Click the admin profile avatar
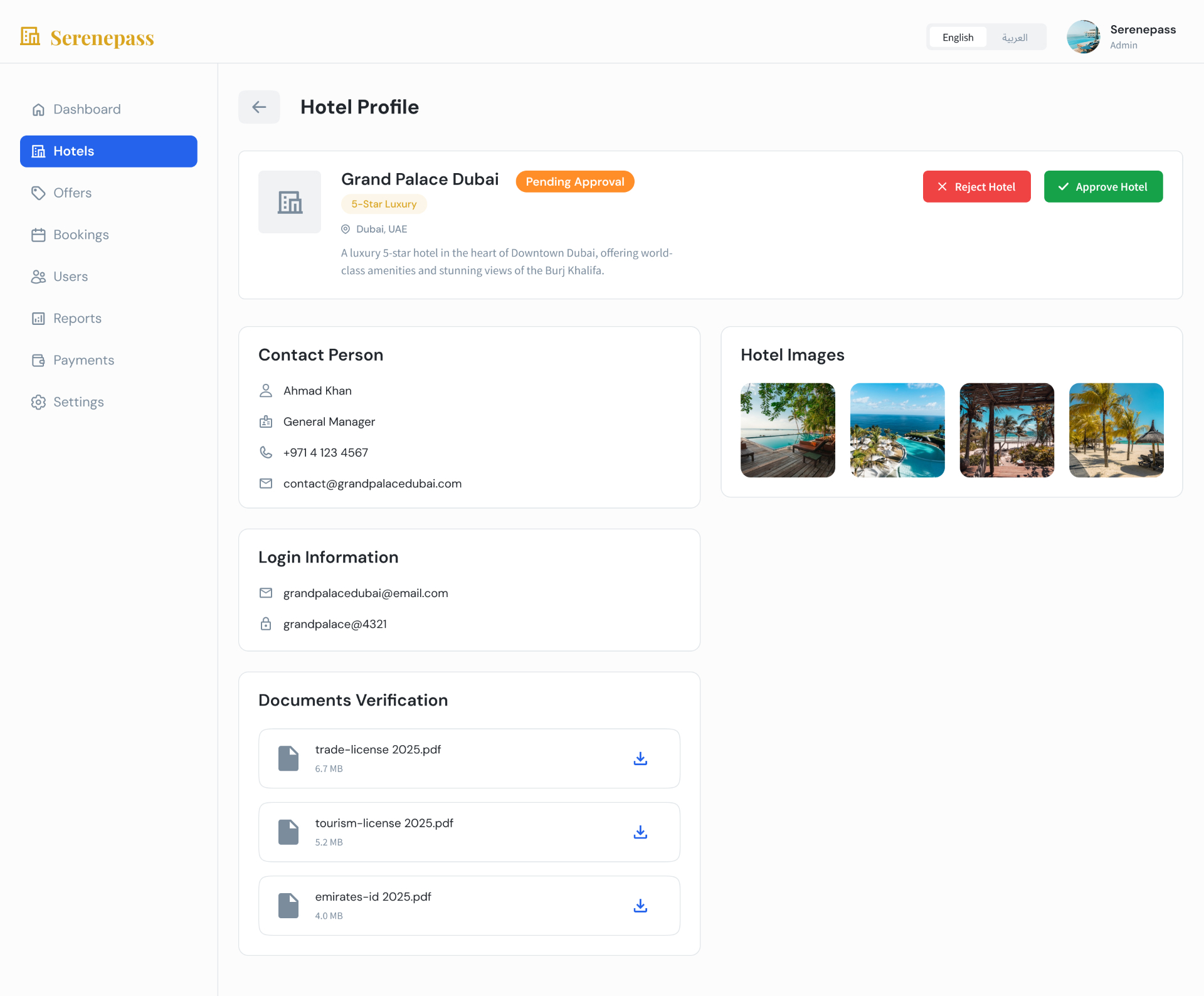 click(1084, 36)
